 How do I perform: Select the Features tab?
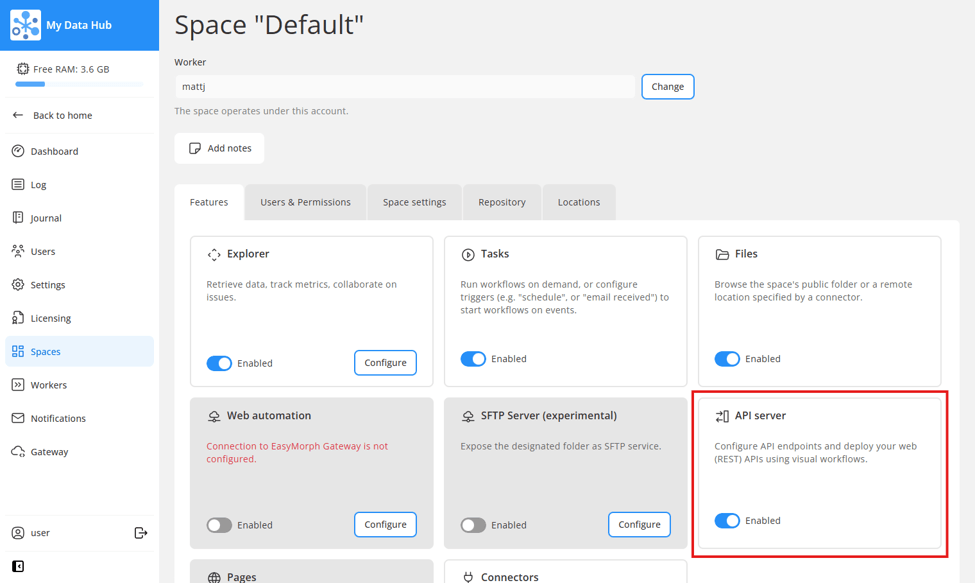click(209, 202)
